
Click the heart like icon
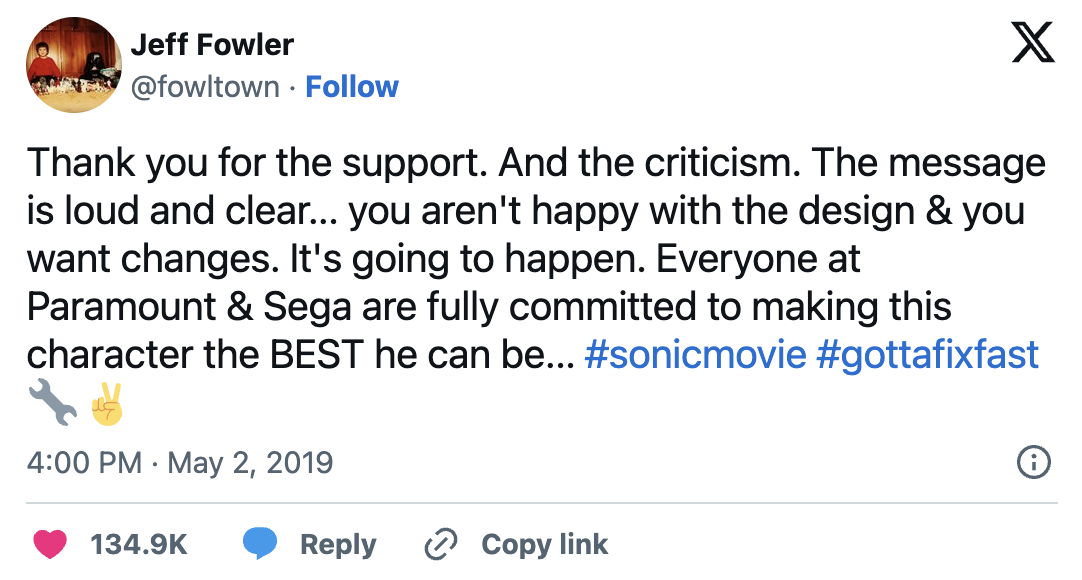click(x=50, y=544)
